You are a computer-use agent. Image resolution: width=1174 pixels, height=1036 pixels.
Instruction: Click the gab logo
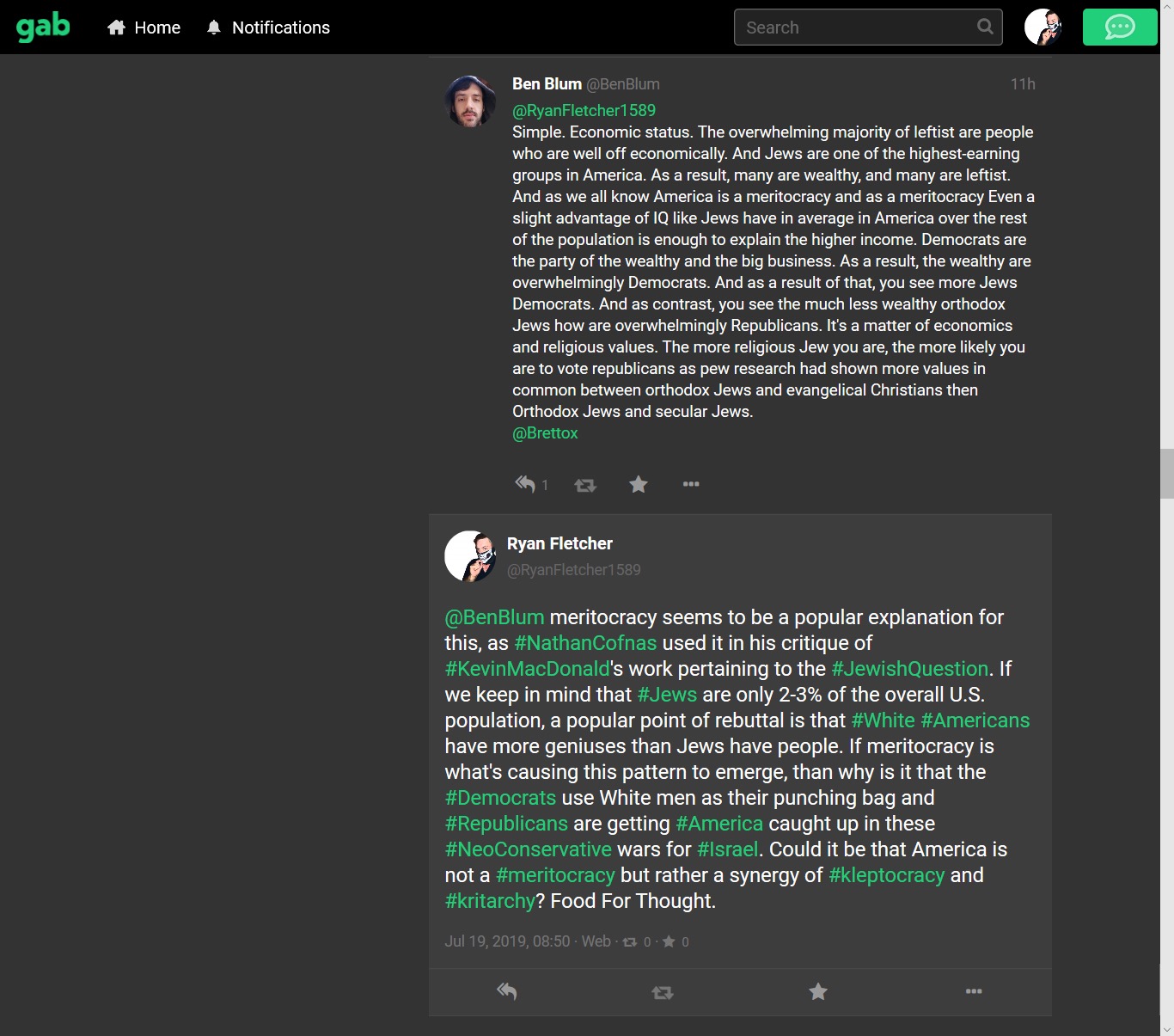43,27
